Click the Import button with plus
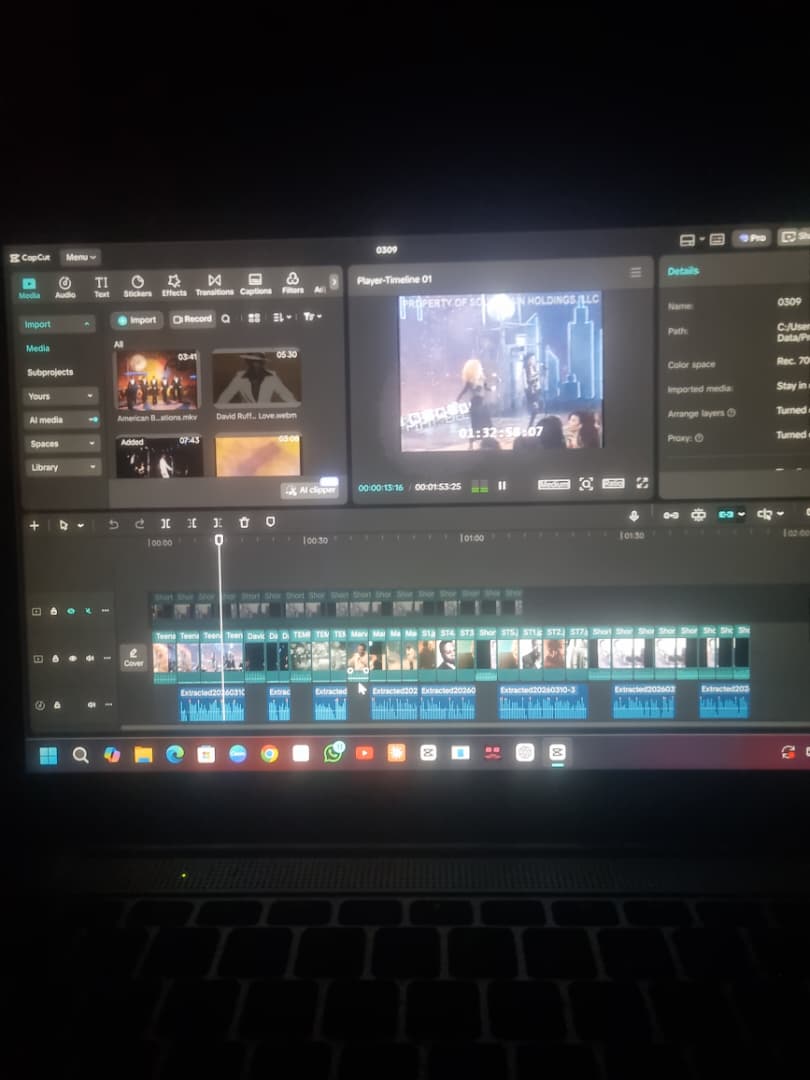This screenshot has width=810, height=1080. pos(136,320)
